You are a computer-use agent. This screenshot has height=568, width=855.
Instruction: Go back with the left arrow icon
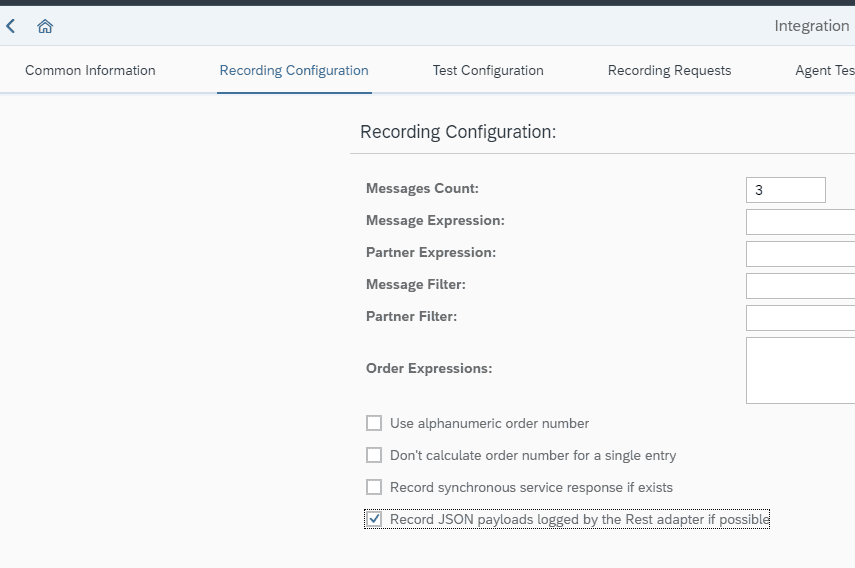click(x=10, y=26)
